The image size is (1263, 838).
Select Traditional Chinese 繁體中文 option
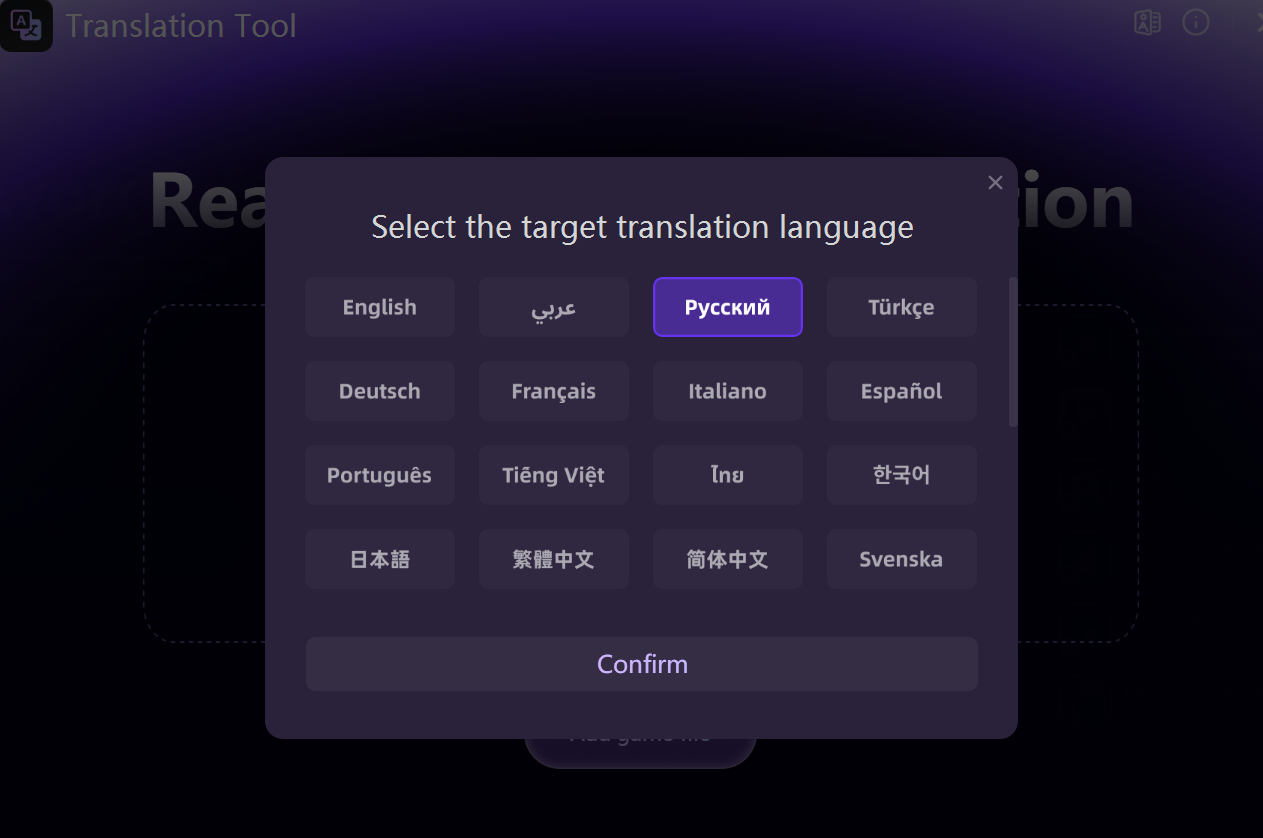click(x=554, y=559)
